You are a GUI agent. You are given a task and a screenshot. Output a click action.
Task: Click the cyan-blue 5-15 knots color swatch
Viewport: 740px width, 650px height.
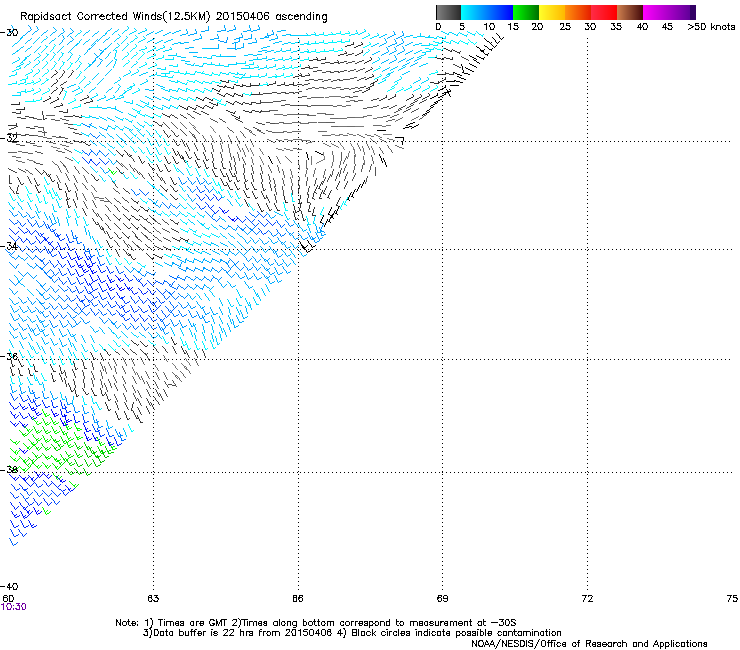tap(487, 12)
